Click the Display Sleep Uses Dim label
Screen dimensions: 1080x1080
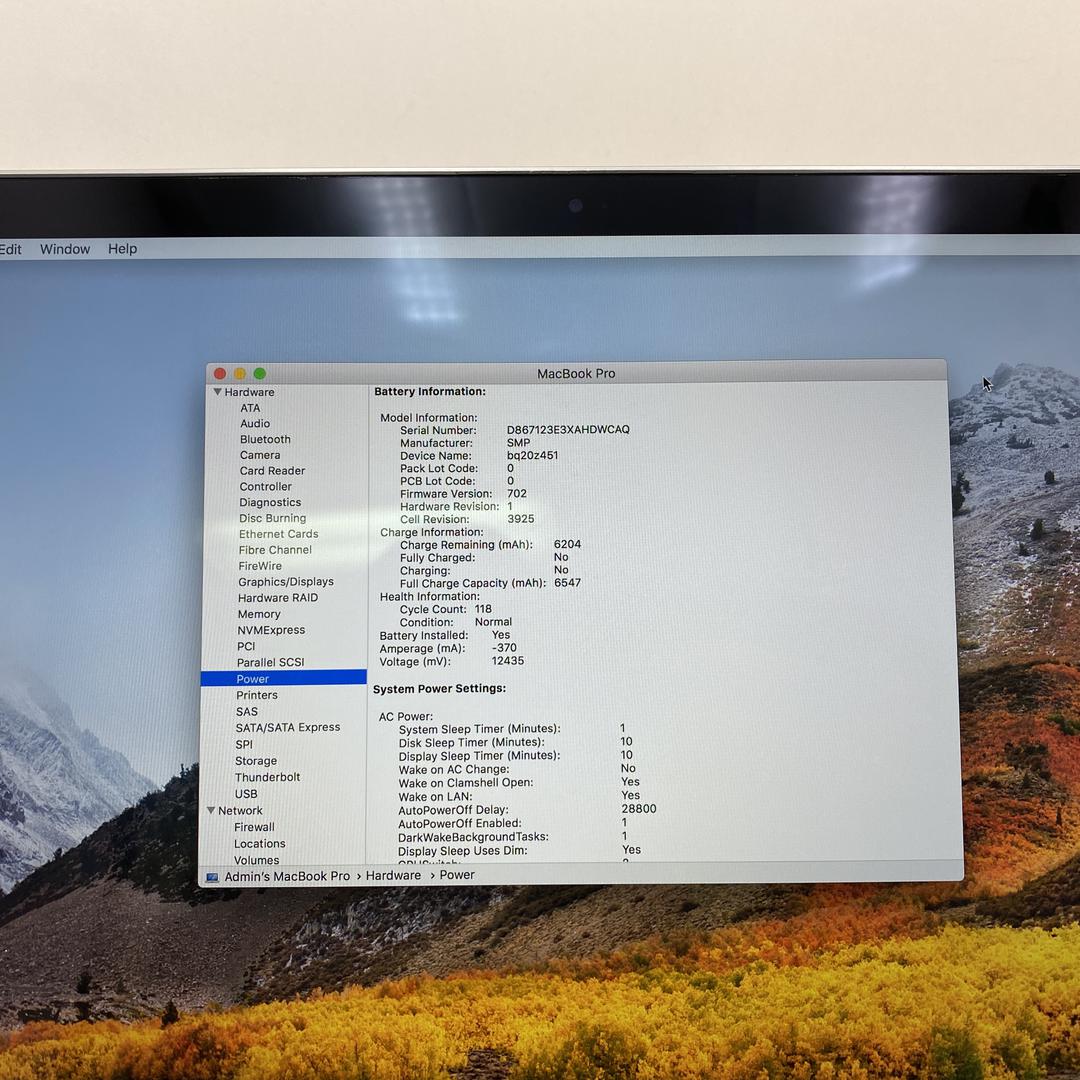coord(463,851)
